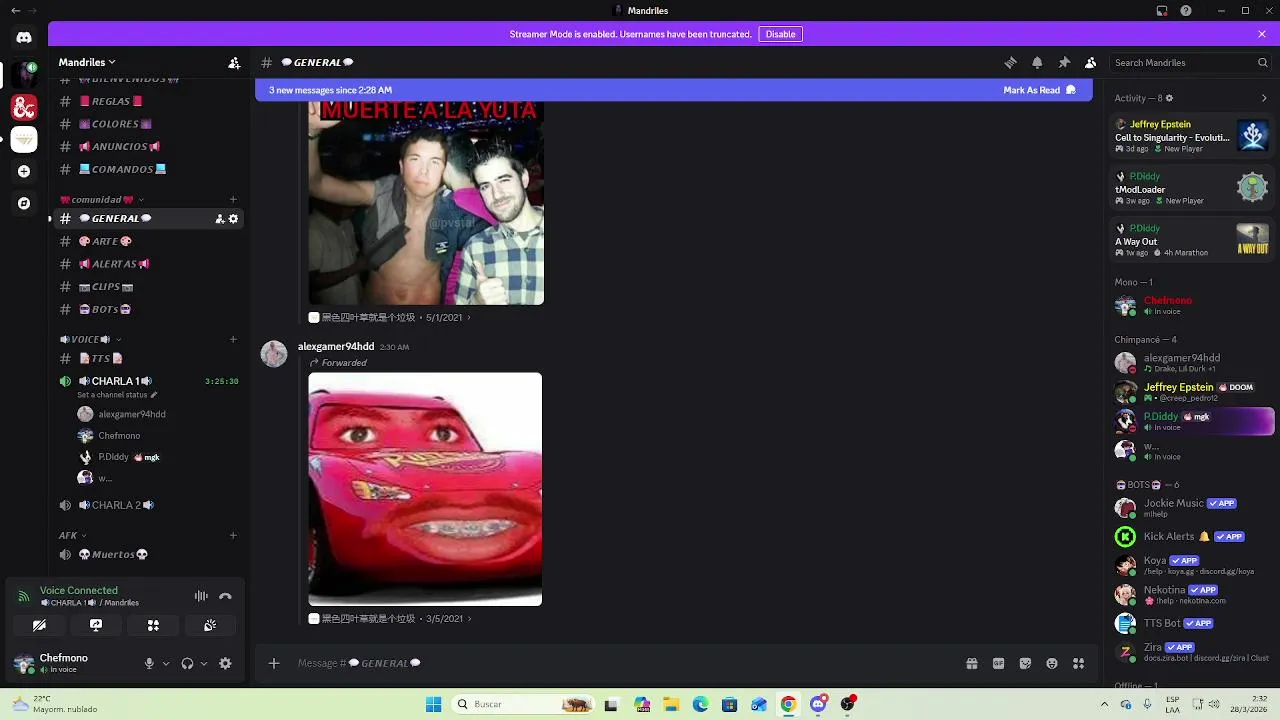Viewport: 1280px width, 720px height.
Task: Open Edit Channel gear for GENERAL
Action: [x=234, y=219]
